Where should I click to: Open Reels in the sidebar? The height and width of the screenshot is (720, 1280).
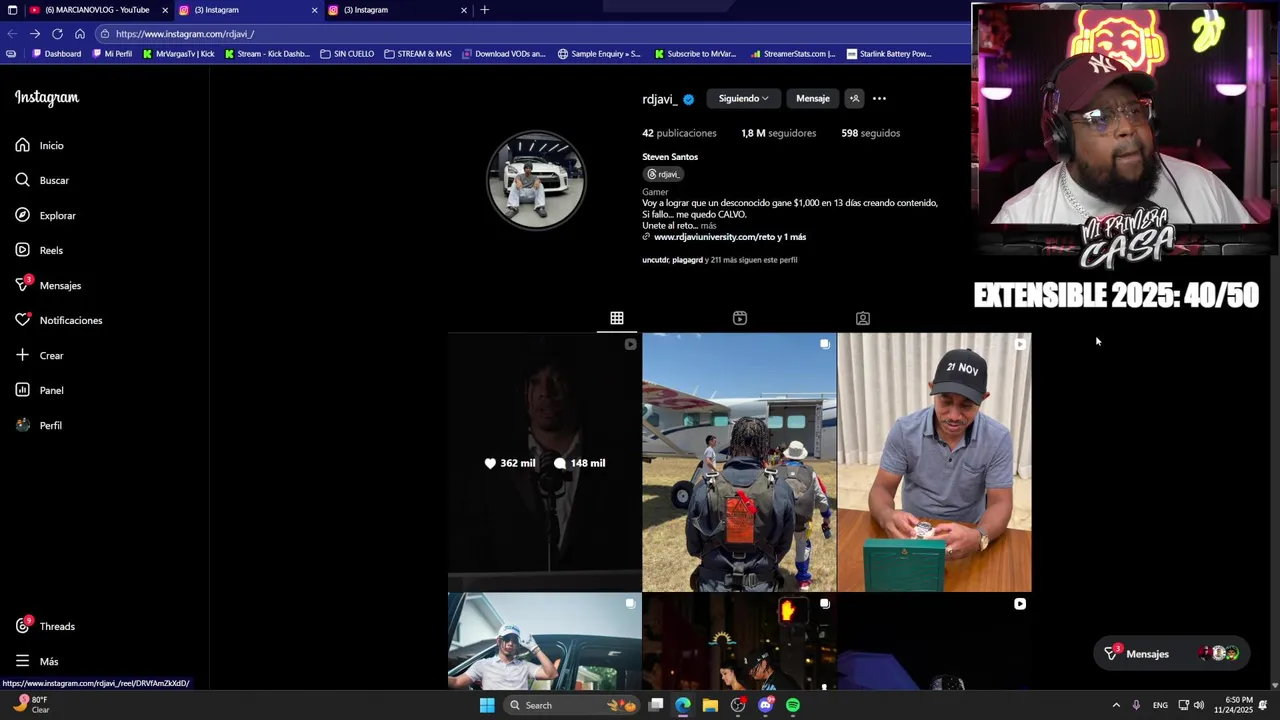coord(39,250)
